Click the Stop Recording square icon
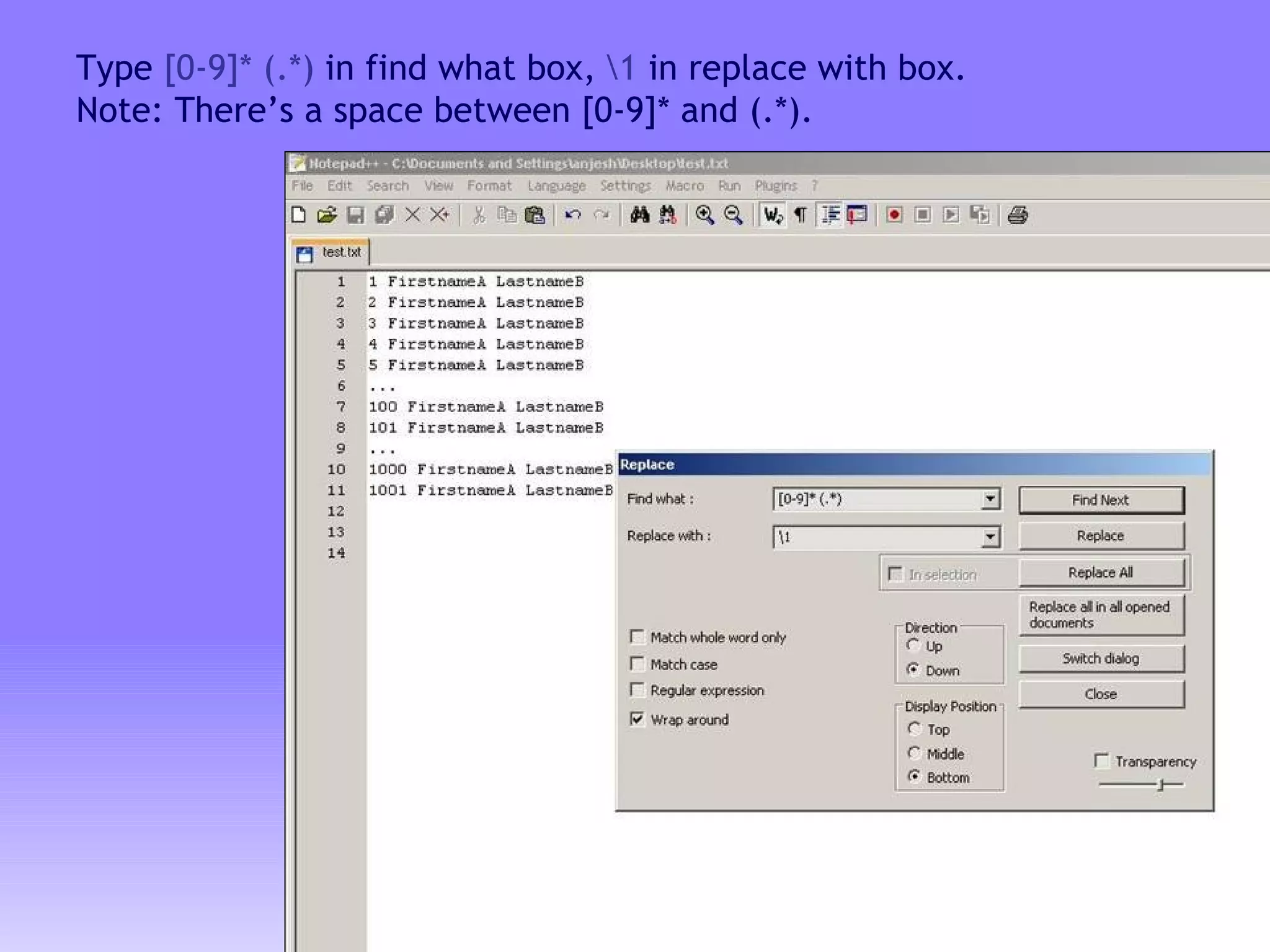This screenshot has height=952, width=1270. tap(923, 215)
